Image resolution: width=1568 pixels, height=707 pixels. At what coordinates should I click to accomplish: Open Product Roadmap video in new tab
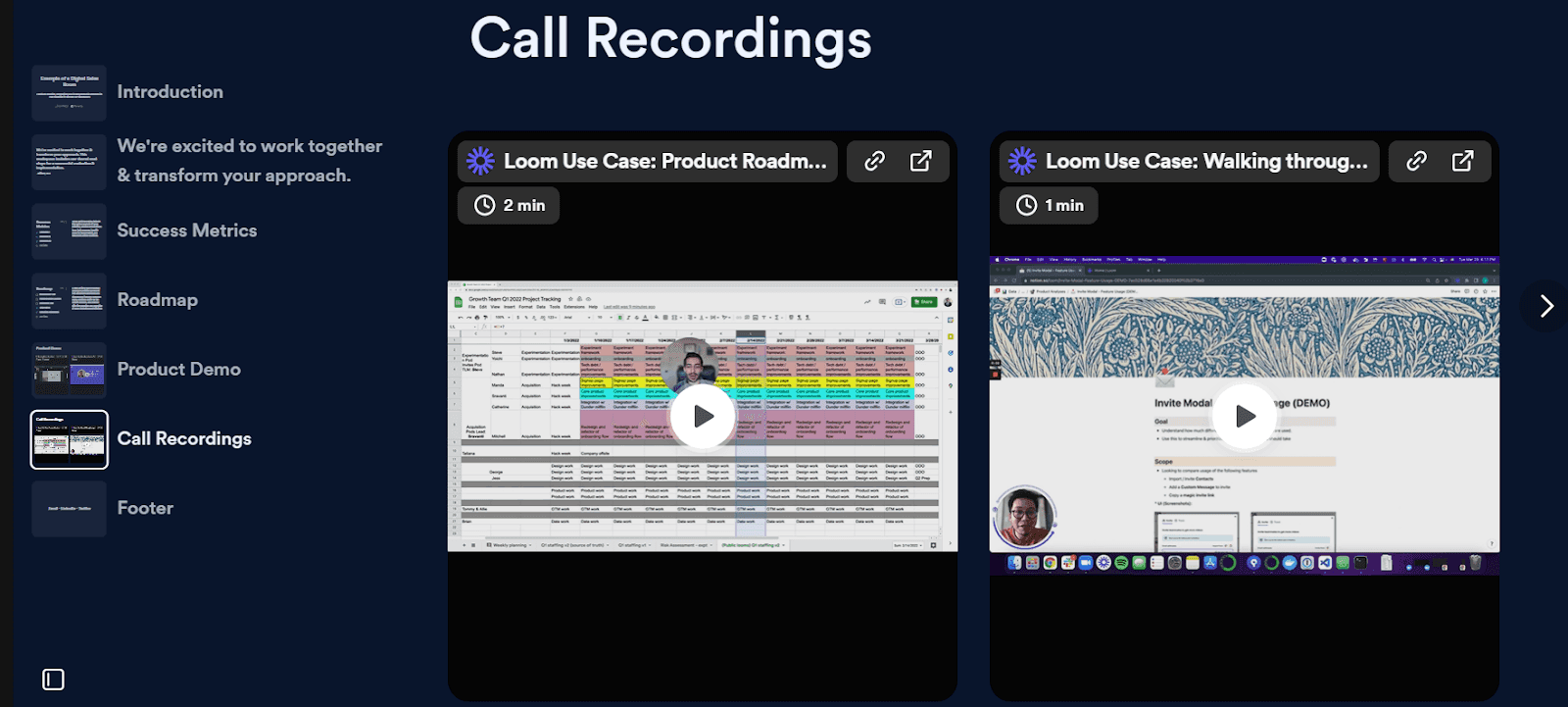tap(921, 161)
